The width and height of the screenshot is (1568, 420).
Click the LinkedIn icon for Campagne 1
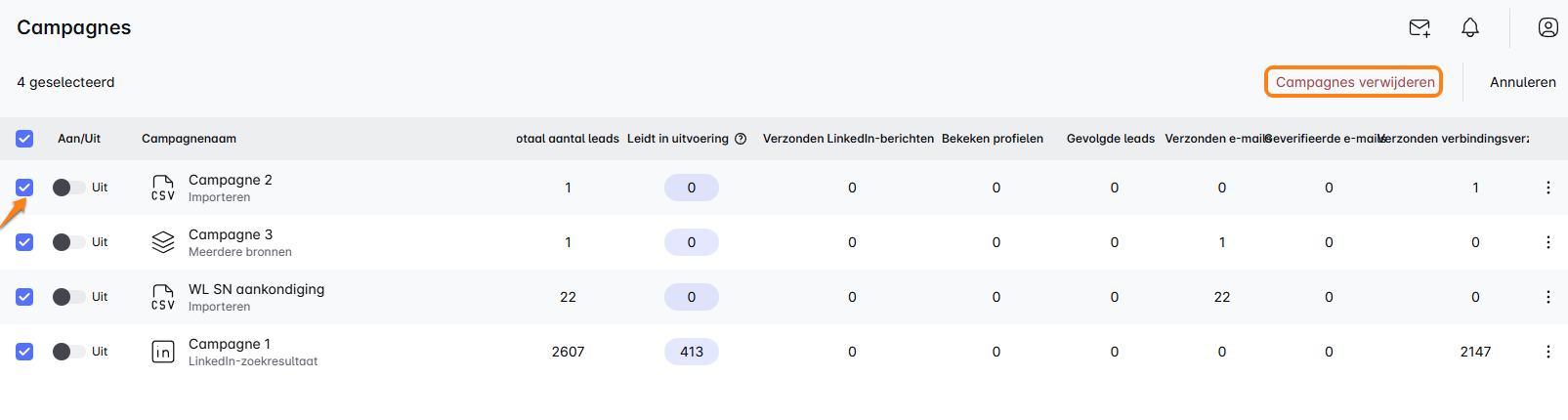[163, 352]
